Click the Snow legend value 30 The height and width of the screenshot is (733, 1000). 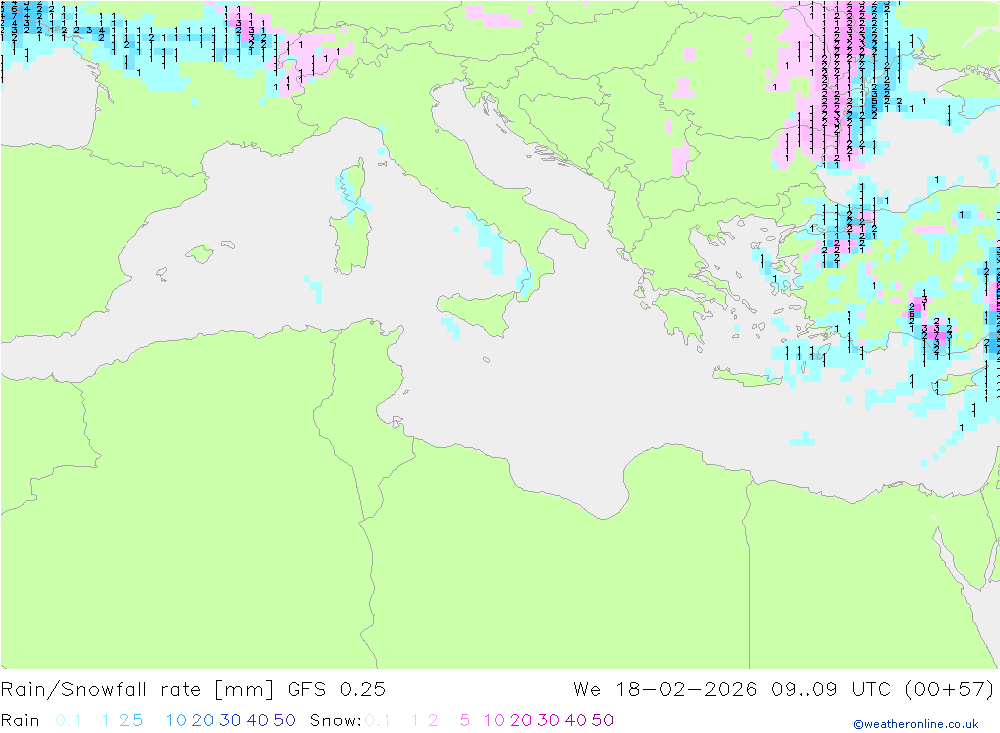548,720
